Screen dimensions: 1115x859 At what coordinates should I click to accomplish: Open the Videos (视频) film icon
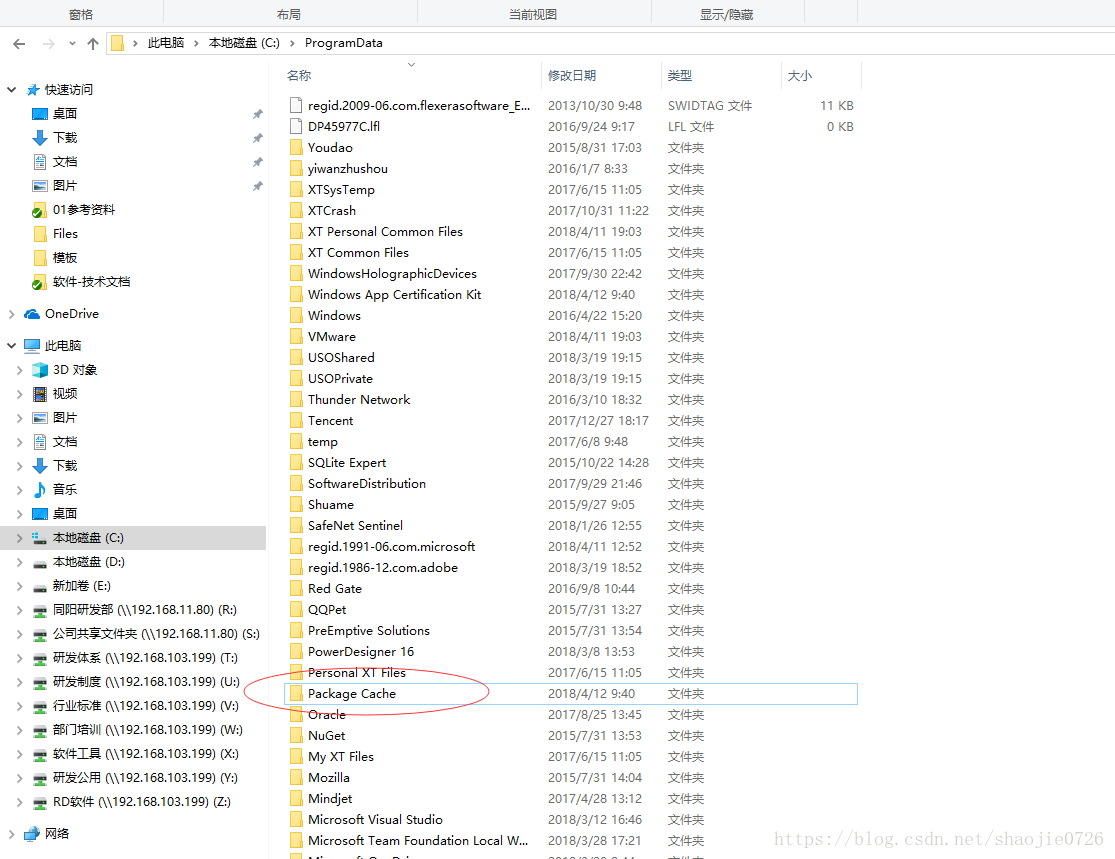point(40,394)
